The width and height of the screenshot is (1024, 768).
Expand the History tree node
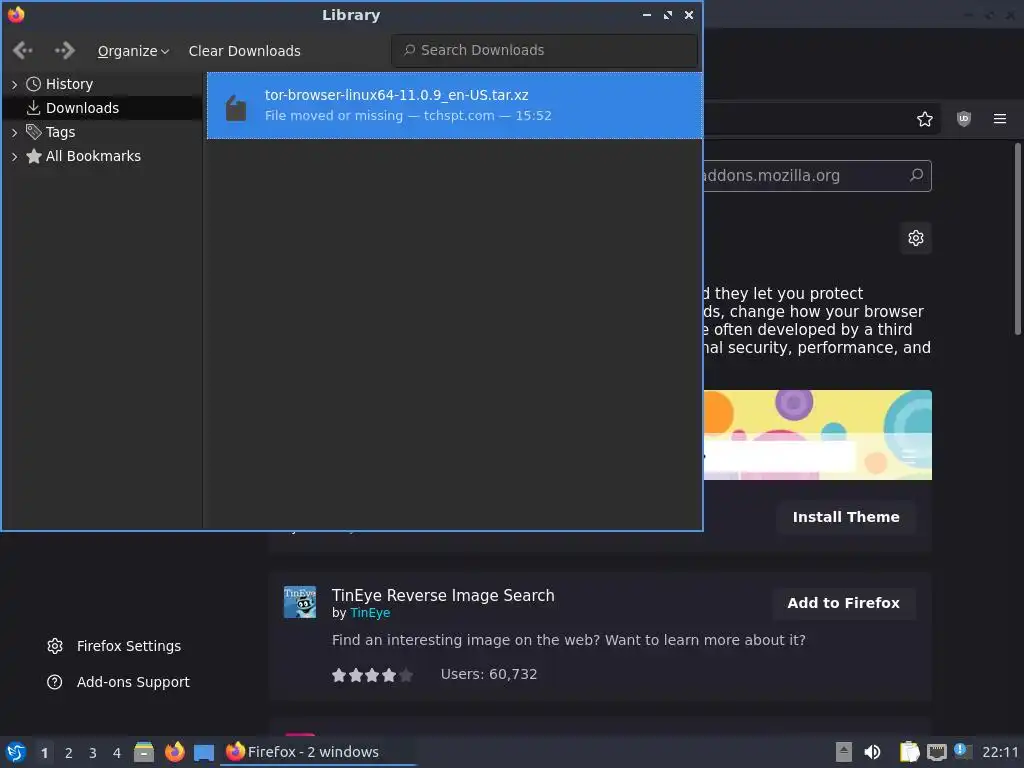tap(14, 84)
